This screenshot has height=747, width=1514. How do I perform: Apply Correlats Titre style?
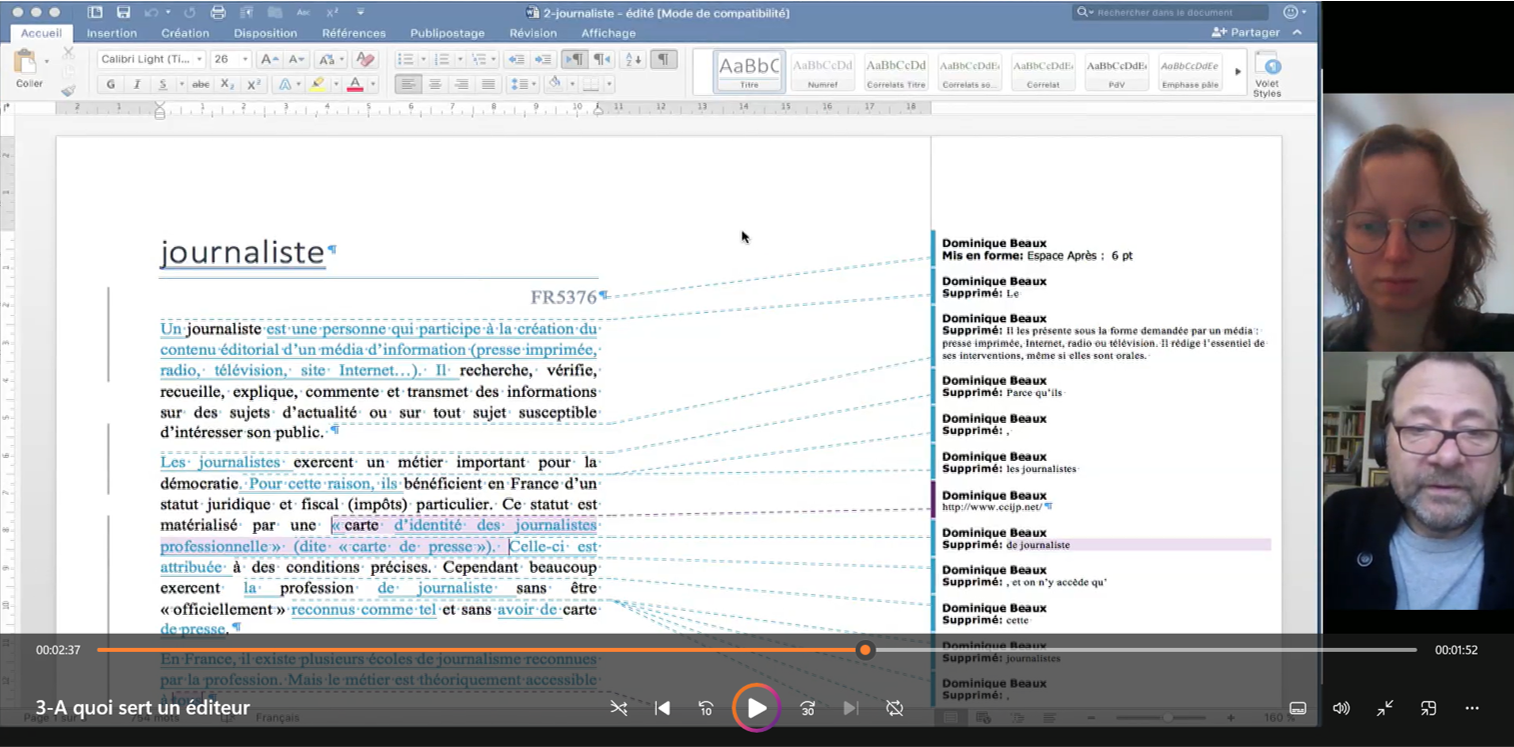896,72
